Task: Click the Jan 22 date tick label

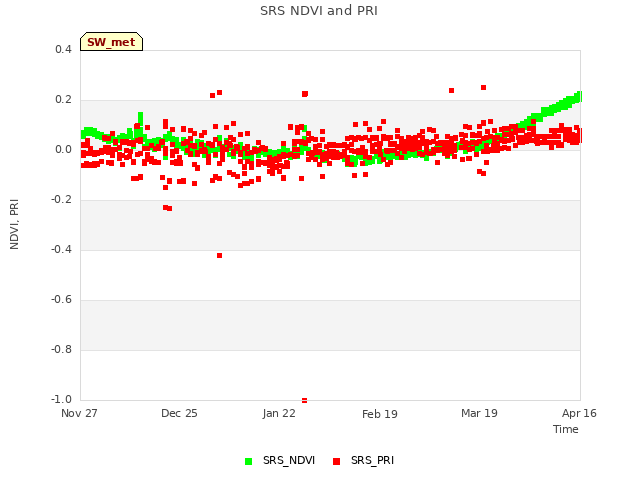Action: pyautogui.click(x=279, y=413)
